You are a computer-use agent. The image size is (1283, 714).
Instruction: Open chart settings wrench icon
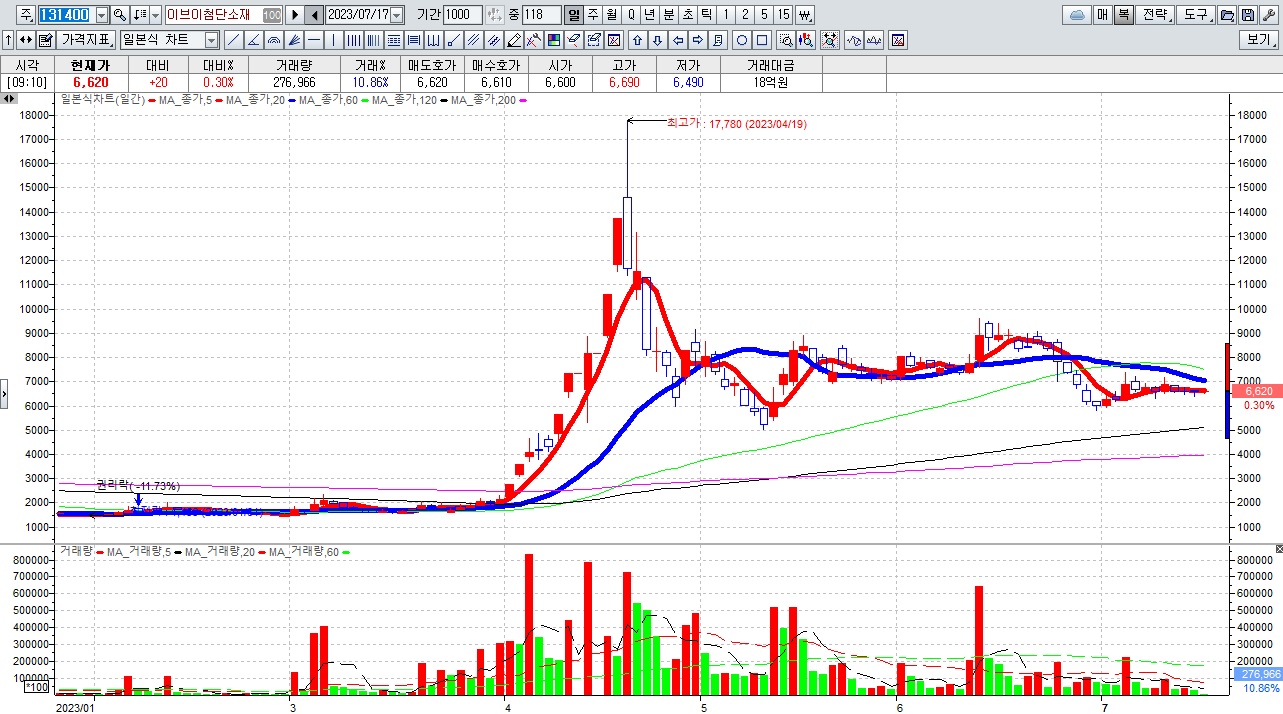pos(1268,15)
